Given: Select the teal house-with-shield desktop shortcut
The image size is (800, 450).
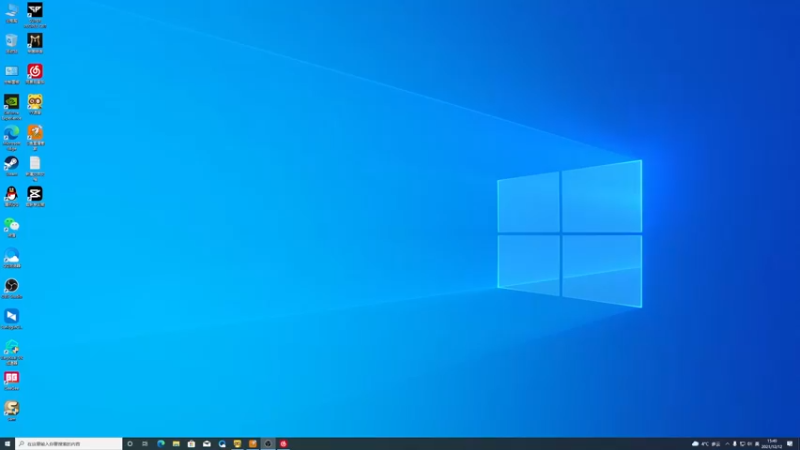Looking at the screenshot, I should [x=12, y=352].
